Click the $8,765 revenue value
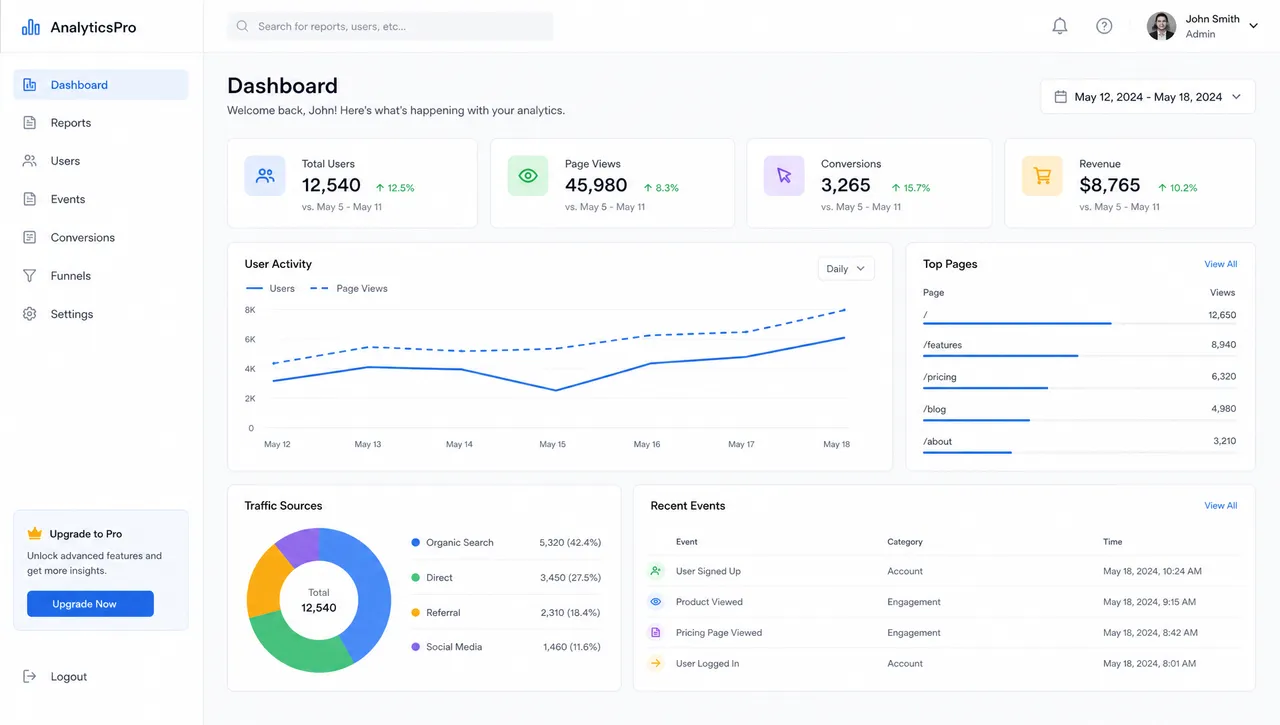This screenshot has height=725, width=1280. tap(1110, 185)
